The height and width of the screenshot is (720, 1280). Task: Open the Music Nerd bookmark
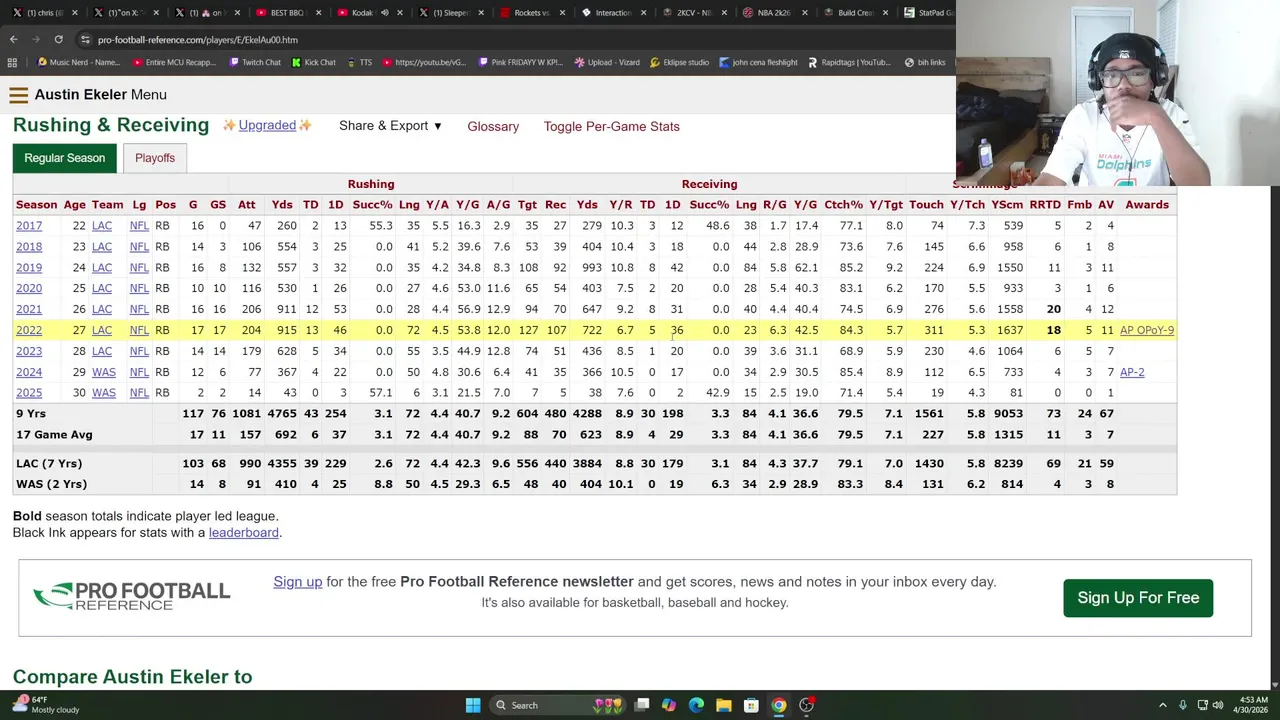click(78, 62)
